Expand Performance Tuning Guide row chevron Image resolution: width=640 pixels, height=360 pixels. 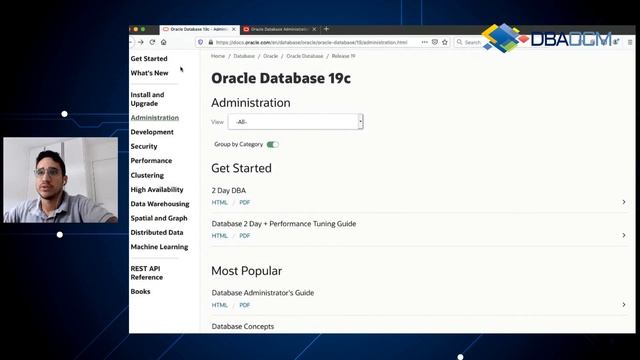[624, 236]
